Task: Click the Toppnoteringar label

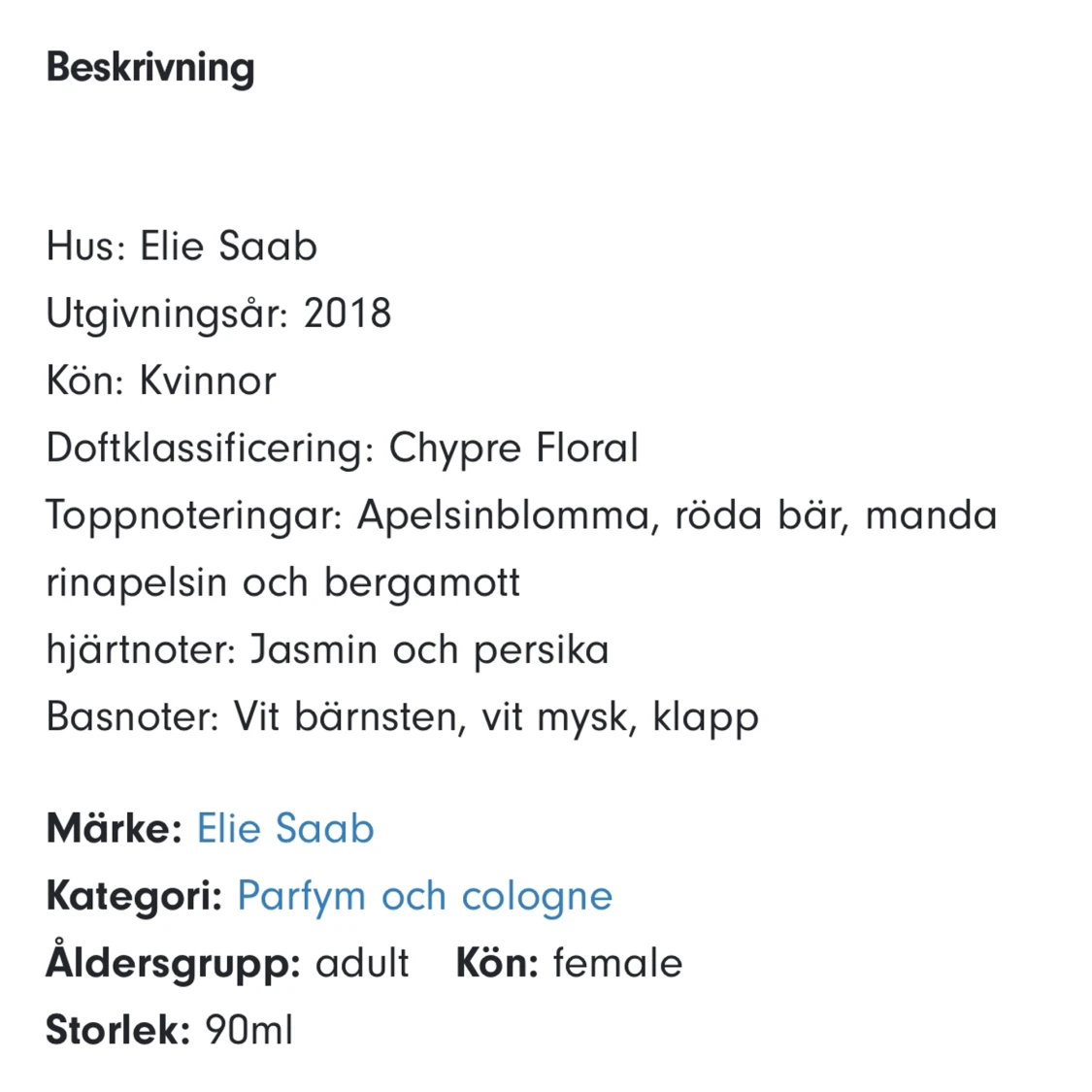Action: pos(194,515)
